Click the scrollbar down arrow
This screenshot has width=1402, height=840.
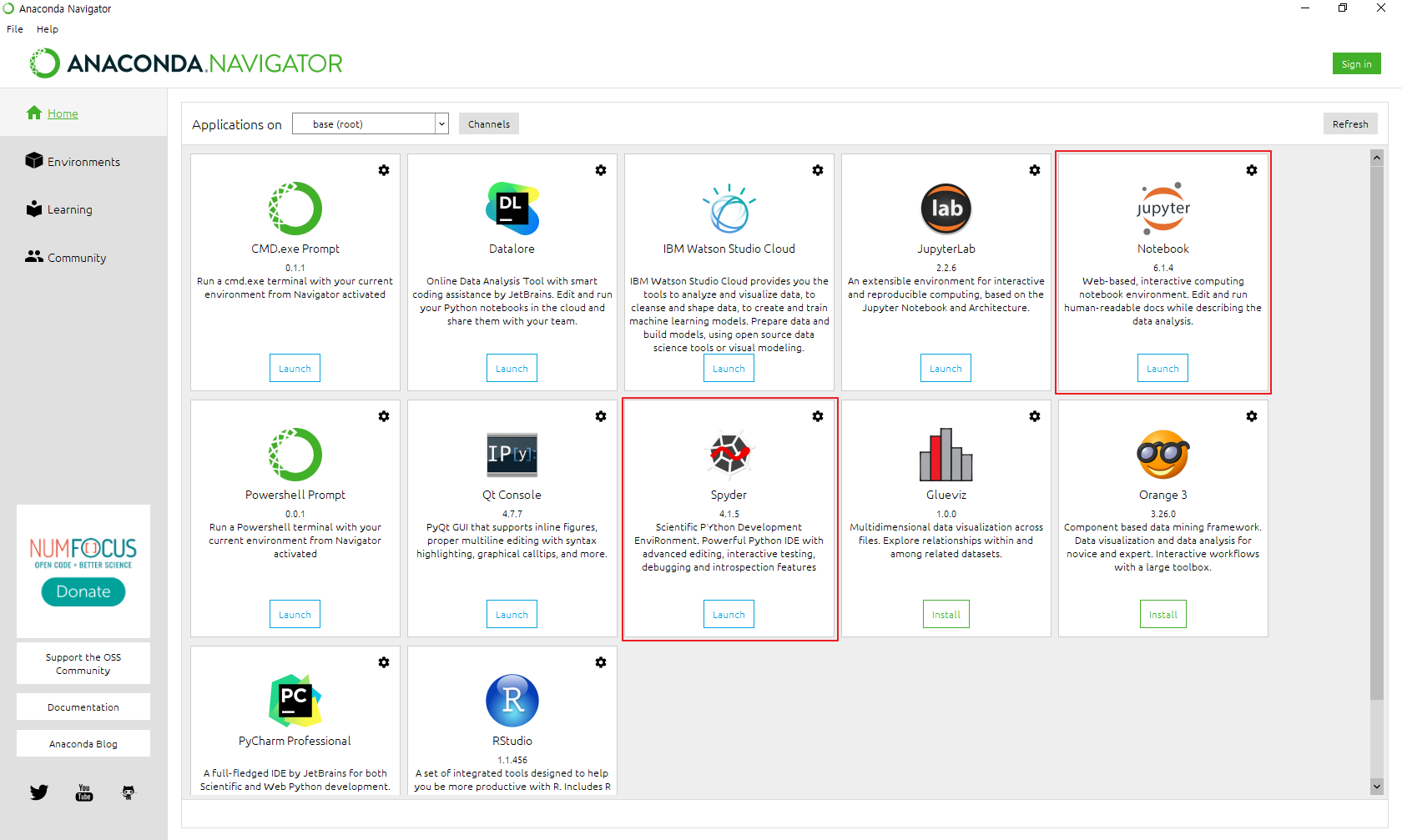point(1377,786)
